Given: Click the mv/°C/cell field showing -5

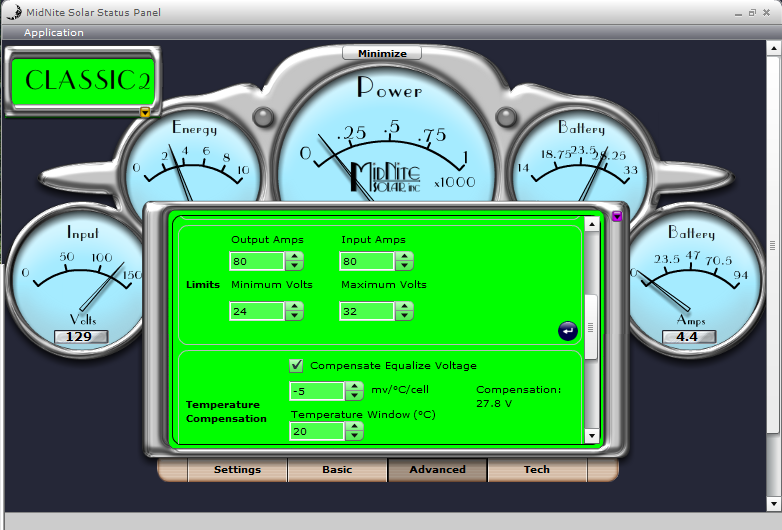Looking at the screenshot, I should (317, 391).
